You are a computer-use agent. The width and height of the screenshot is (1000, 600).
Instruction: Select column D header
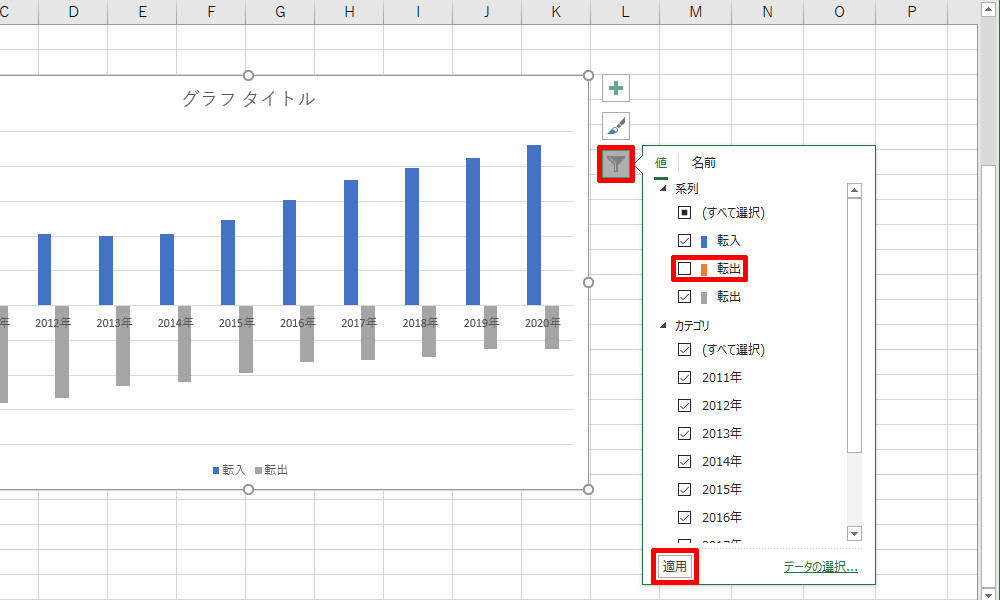pos(73,11)
